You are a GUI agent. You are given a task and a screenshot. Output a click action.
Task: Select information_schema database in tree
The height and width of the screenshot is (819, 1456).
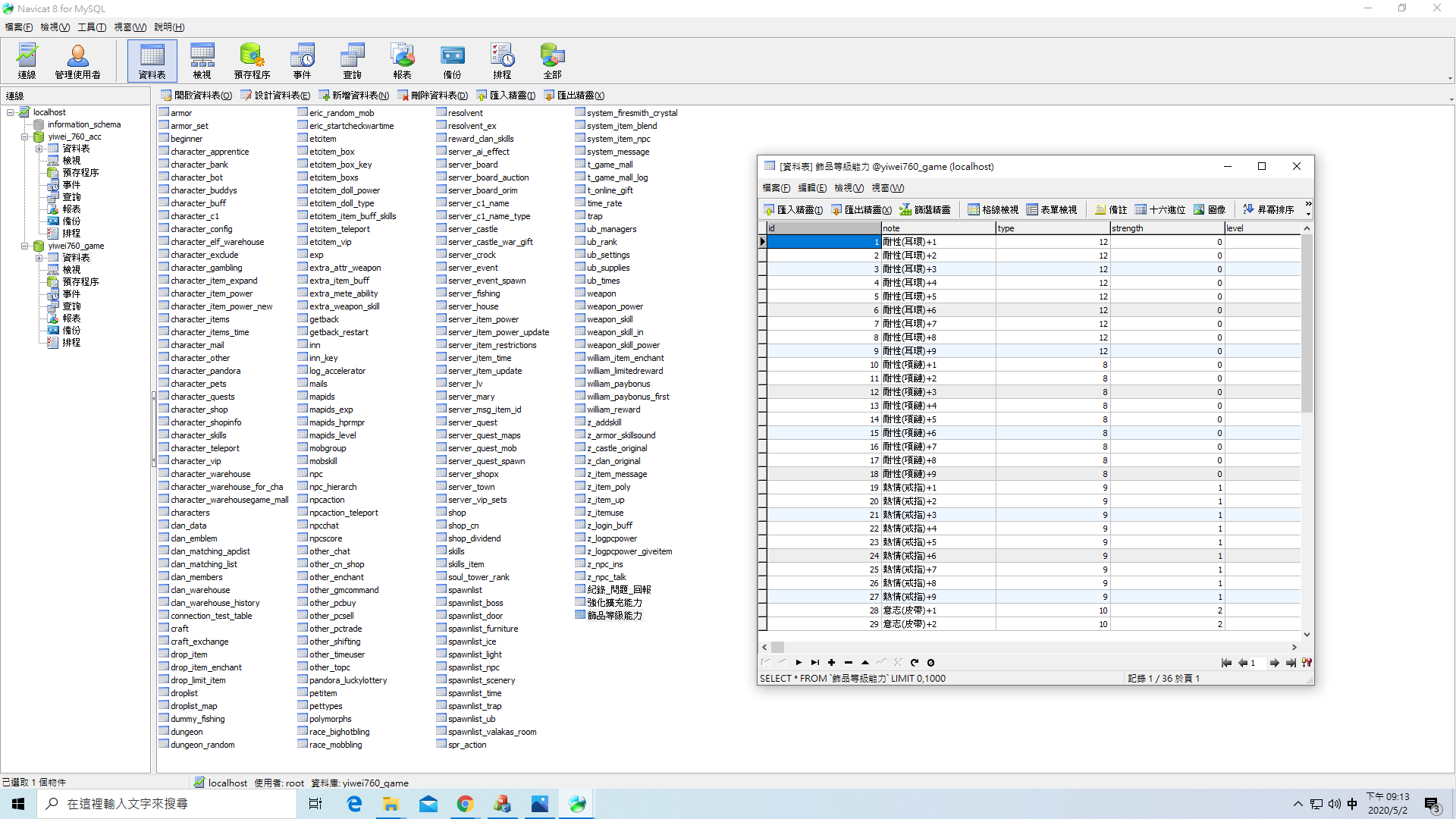click(84, 124)
